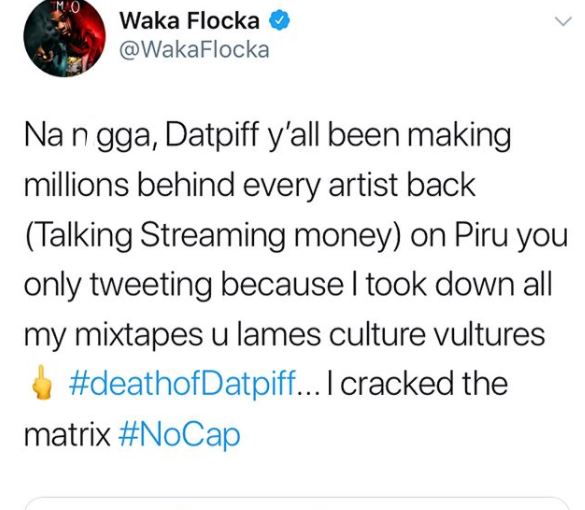Click the word Piru in the tweet
585x510 pixels.
point(481,235)
